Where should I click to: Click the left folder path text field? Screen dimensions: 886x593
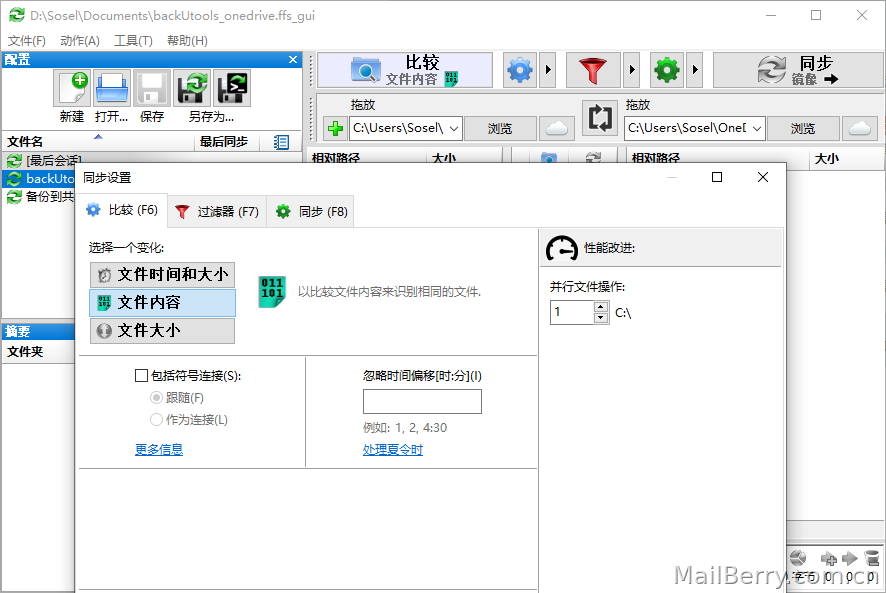(399, 128)
